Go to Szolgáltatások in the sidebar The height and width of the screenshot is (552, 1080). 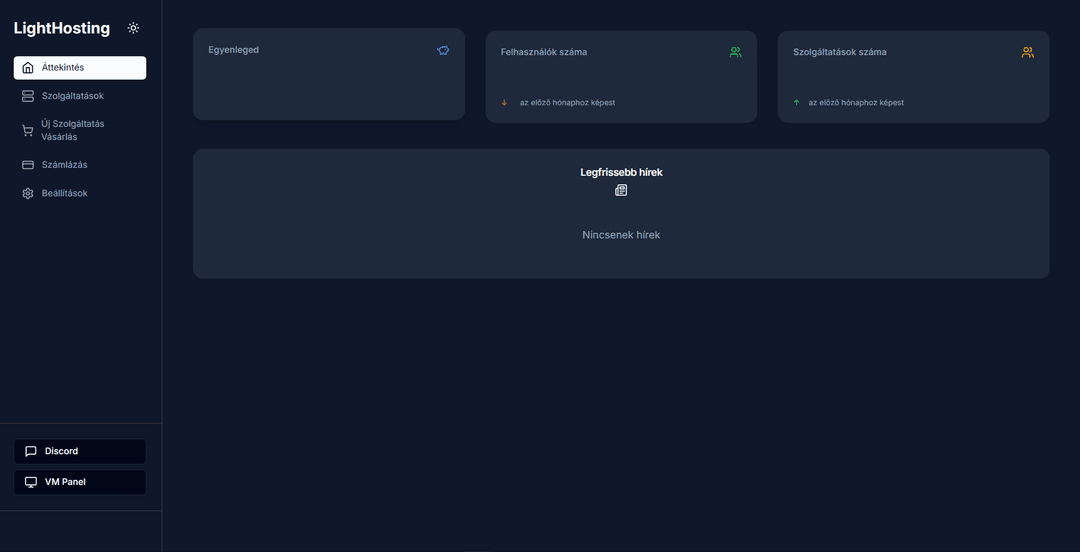click(72, 96)
